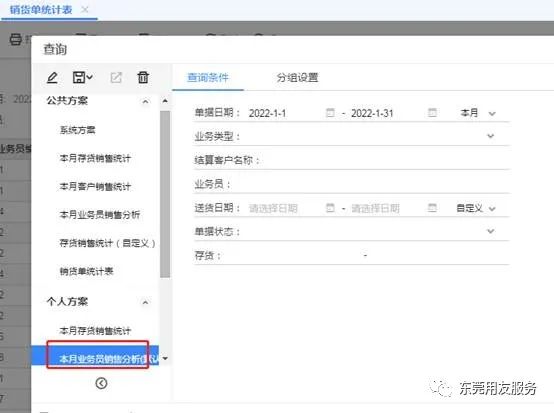Select the 本月客户销售统计 scheme
This screenshot has height=413, width=554.
tap(95, 186)
